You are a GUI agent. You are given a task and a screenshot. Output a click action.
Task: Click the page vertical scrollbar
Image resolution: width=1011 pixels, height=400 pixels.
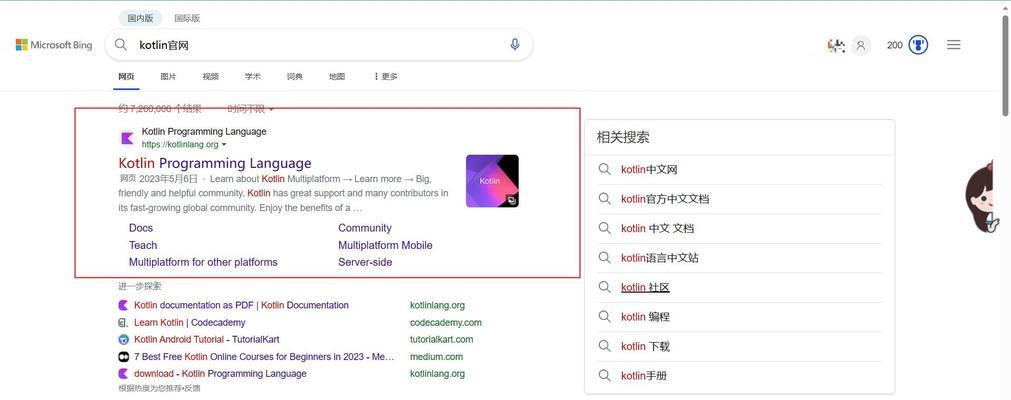(1006, 65)
